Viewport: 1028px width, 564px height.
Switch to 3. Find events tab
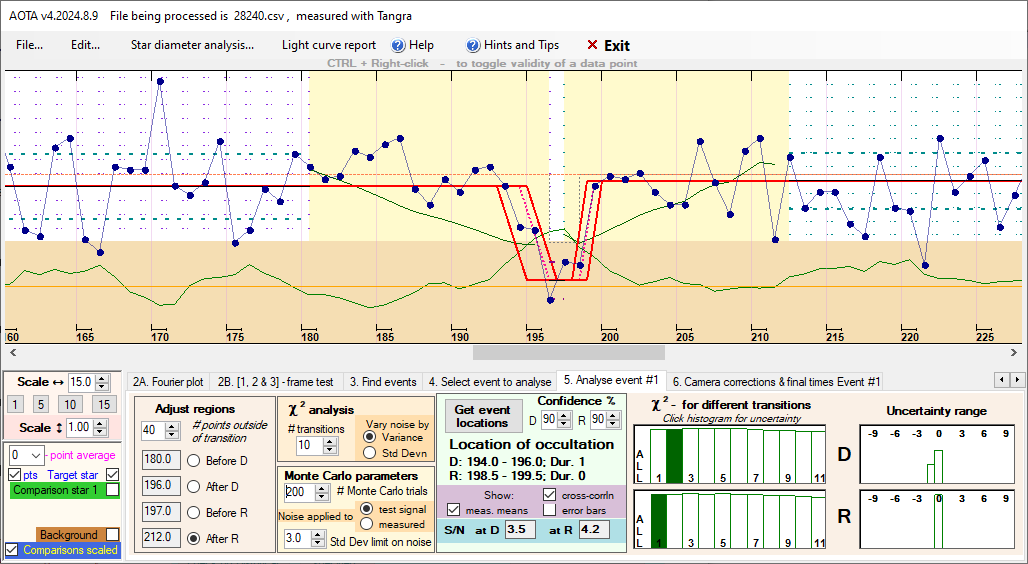[x=383, y=382]
